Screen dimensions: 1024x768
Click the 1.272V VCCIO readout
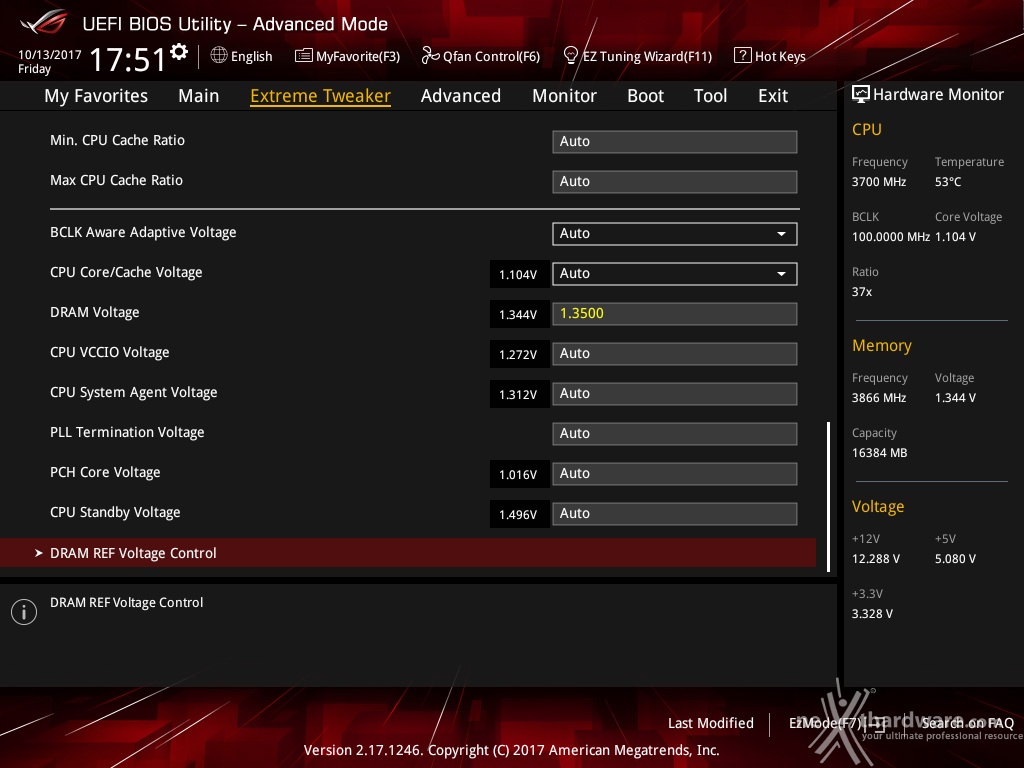pyautogui.click(x=519, y=354)
